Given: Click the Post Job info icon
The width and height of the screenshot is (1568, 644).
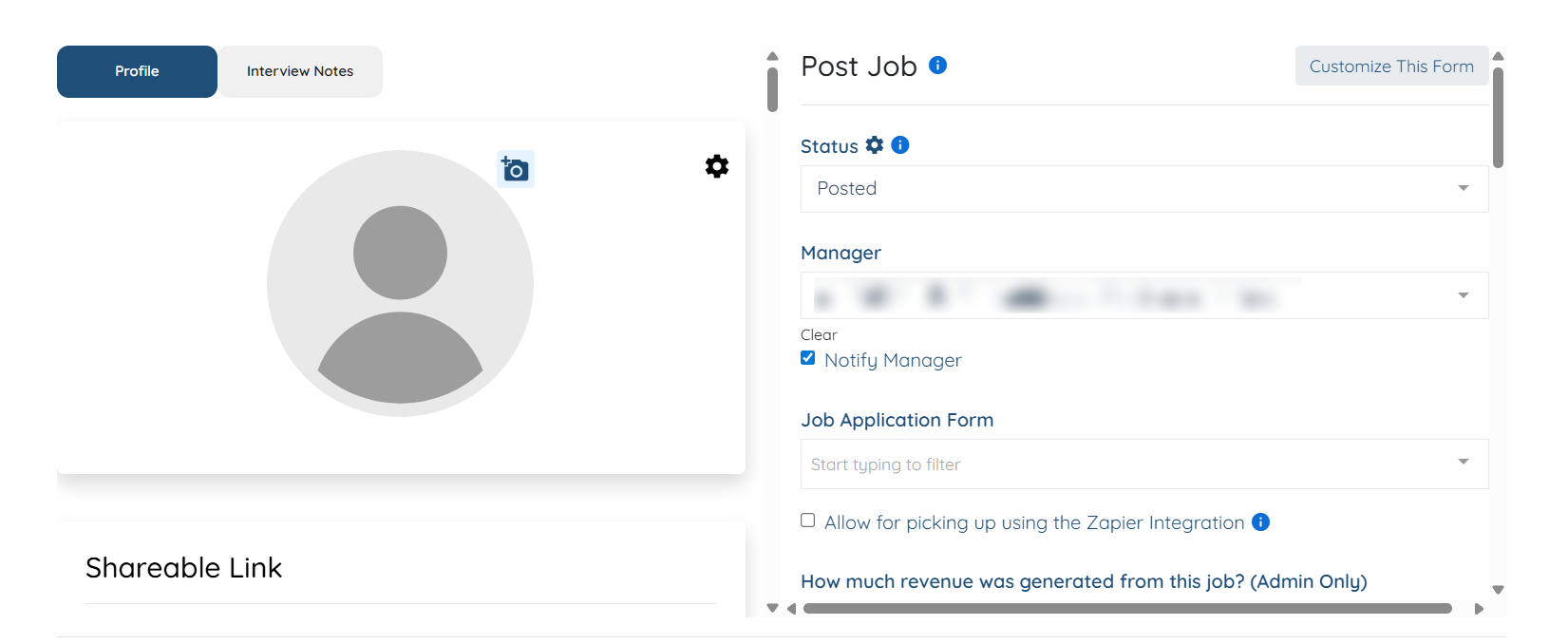Looking at the screenshot, I should click(x=937, y=66).
